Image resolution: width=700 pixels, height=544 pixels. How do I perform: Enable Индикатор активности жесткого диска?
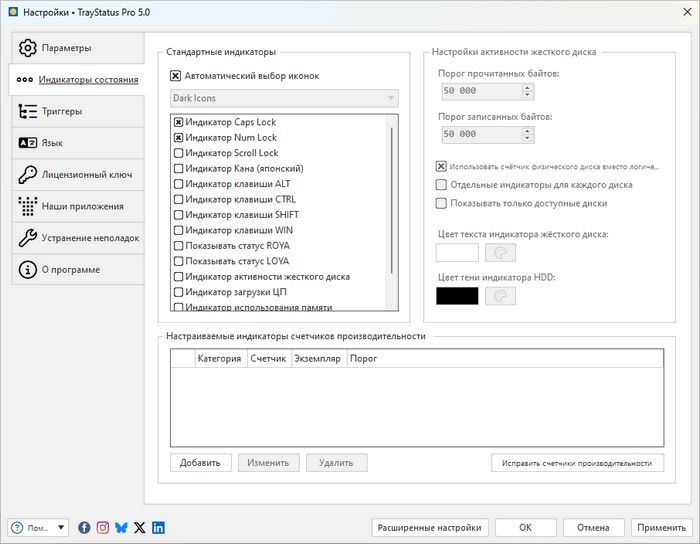(179, 277)
